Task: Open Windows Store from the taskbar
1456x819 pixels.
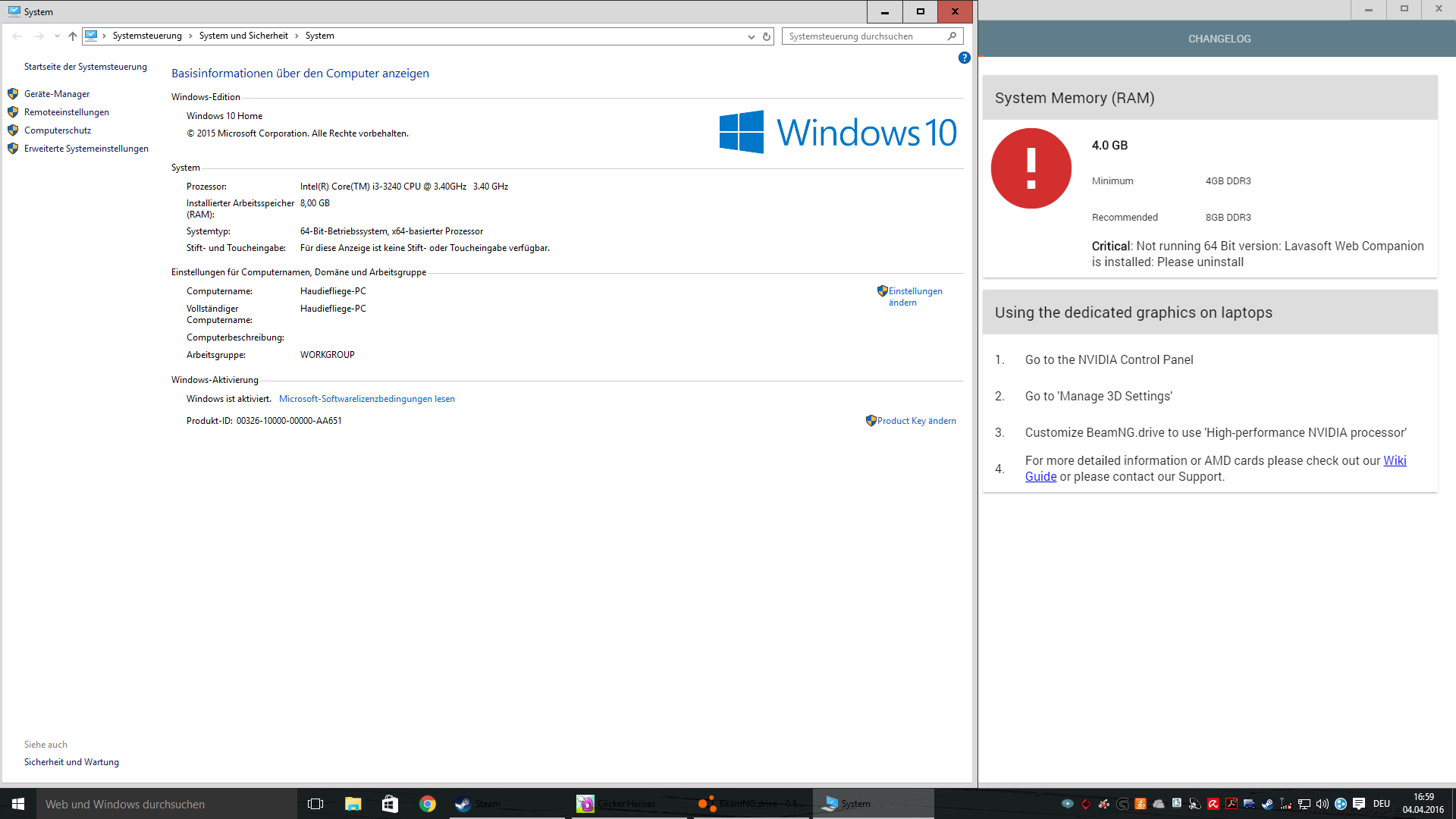Action: coord(390,804)
